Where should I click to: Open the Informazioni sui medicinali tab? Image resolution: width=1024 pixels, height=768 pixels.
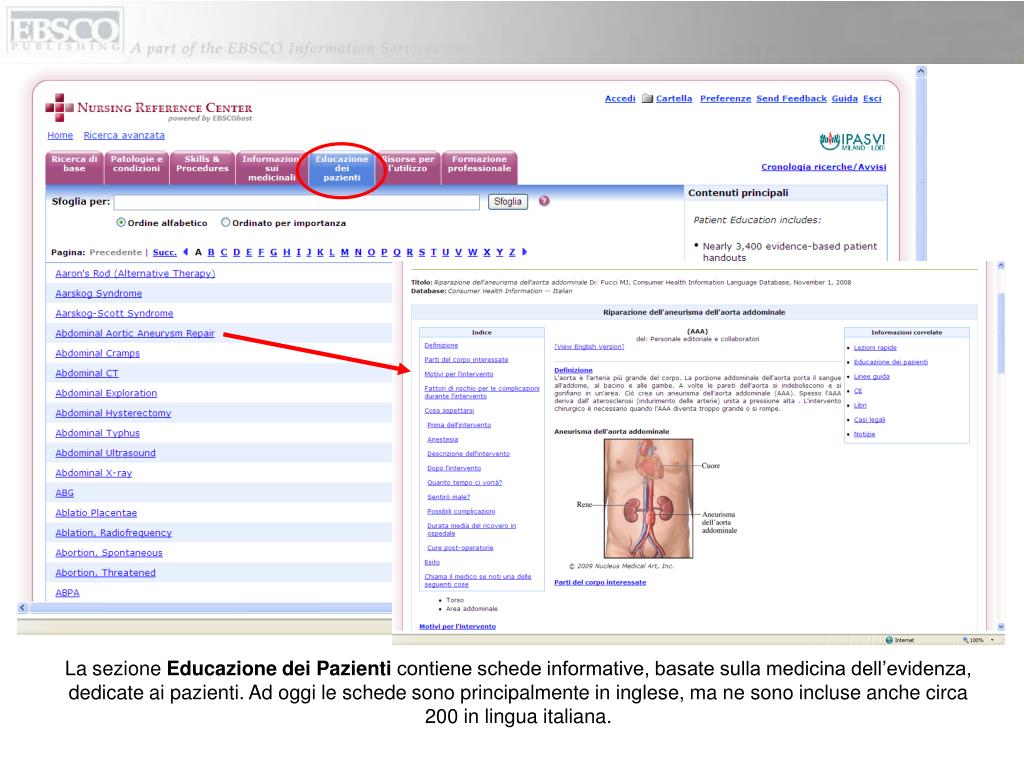270,167
